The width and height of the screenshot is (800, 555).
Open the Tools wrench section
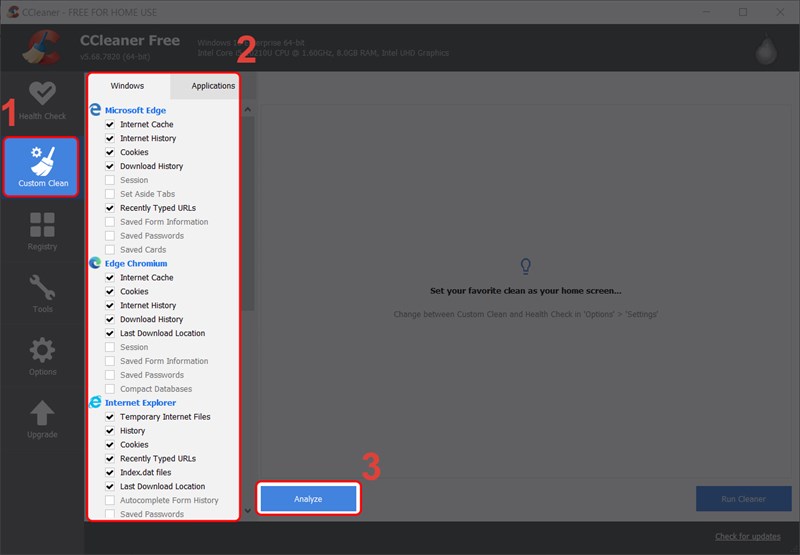click(x=43, y=293)
